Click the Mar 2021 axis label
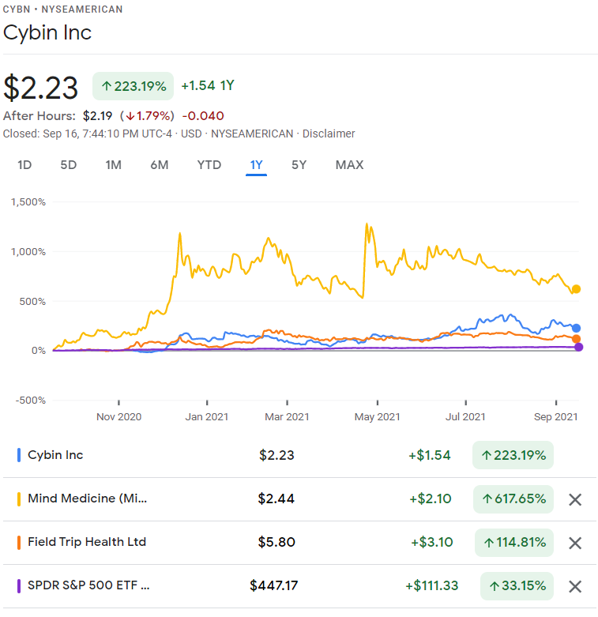 pyautogui.click(x=287, y=417)
